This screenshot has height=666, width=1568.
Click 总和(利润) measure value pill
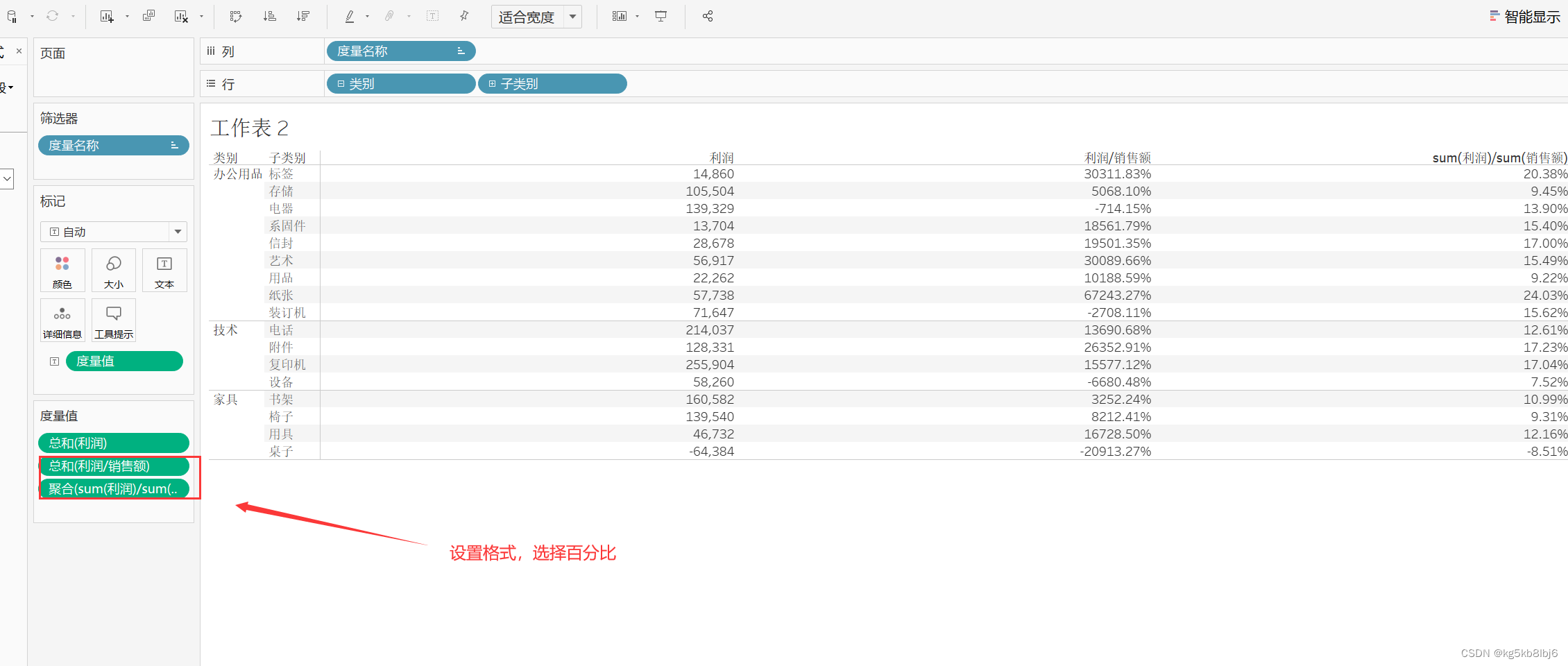click(113, 443)
